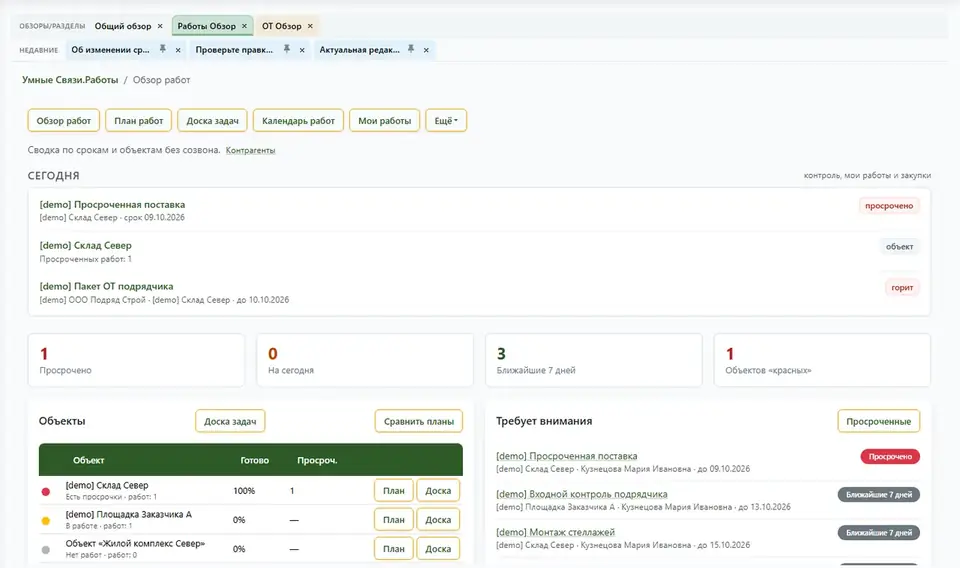The width and height of the screenshot is (960, 568).
Task: Click the горит badge
Action: 902,287
